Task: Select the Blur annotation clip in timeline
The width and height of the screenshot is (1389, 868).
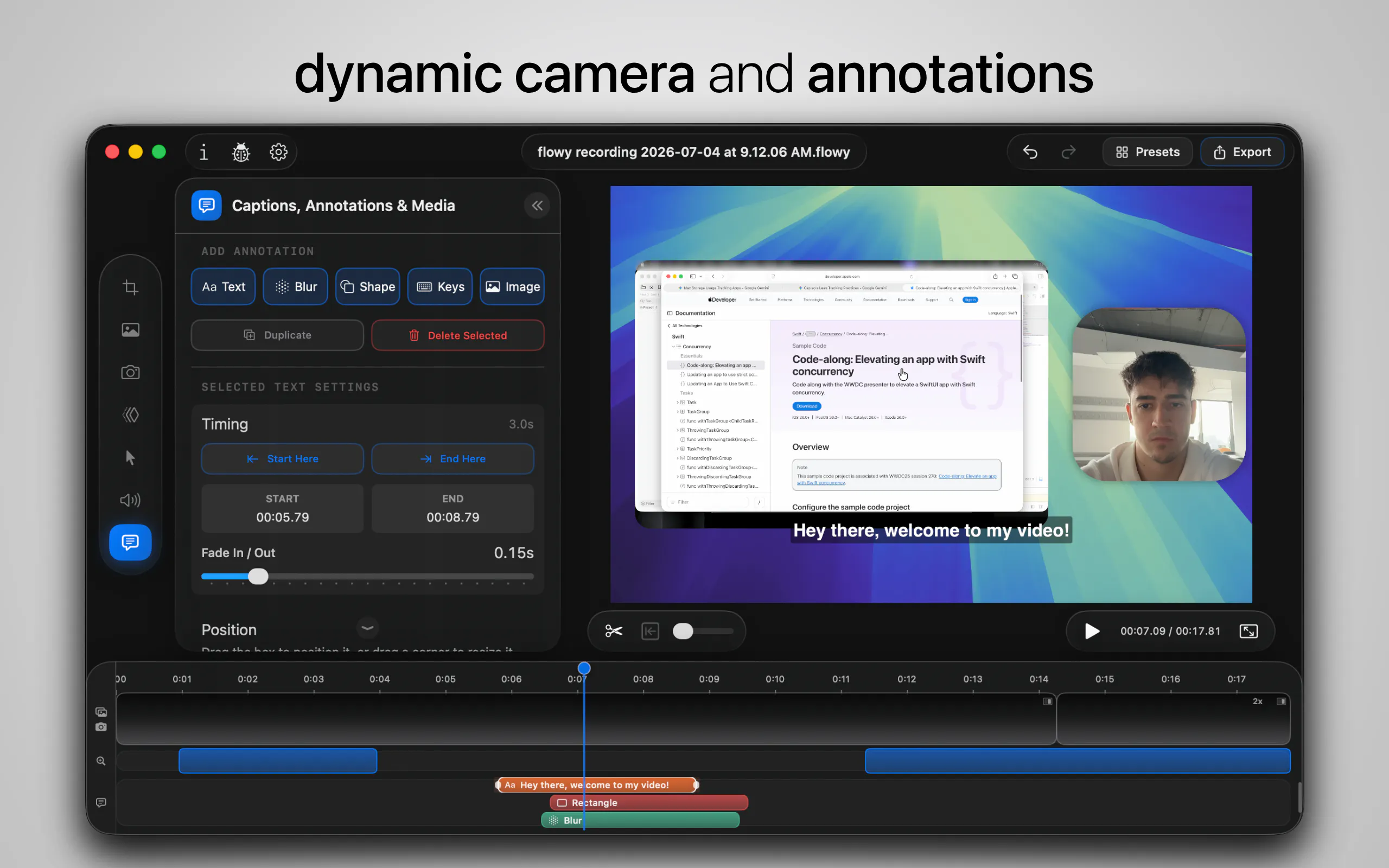Action: pos(640,820)
